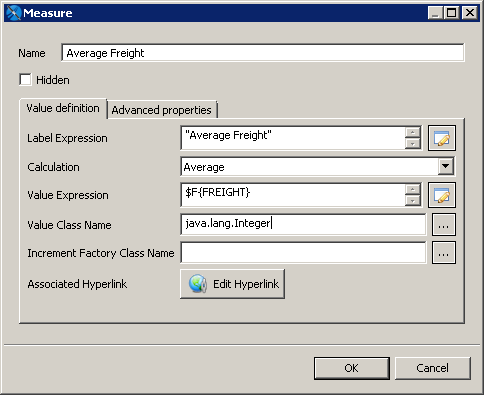Close the Measure dialog window
The image size is (484, 395).
[x=470, y=13]
